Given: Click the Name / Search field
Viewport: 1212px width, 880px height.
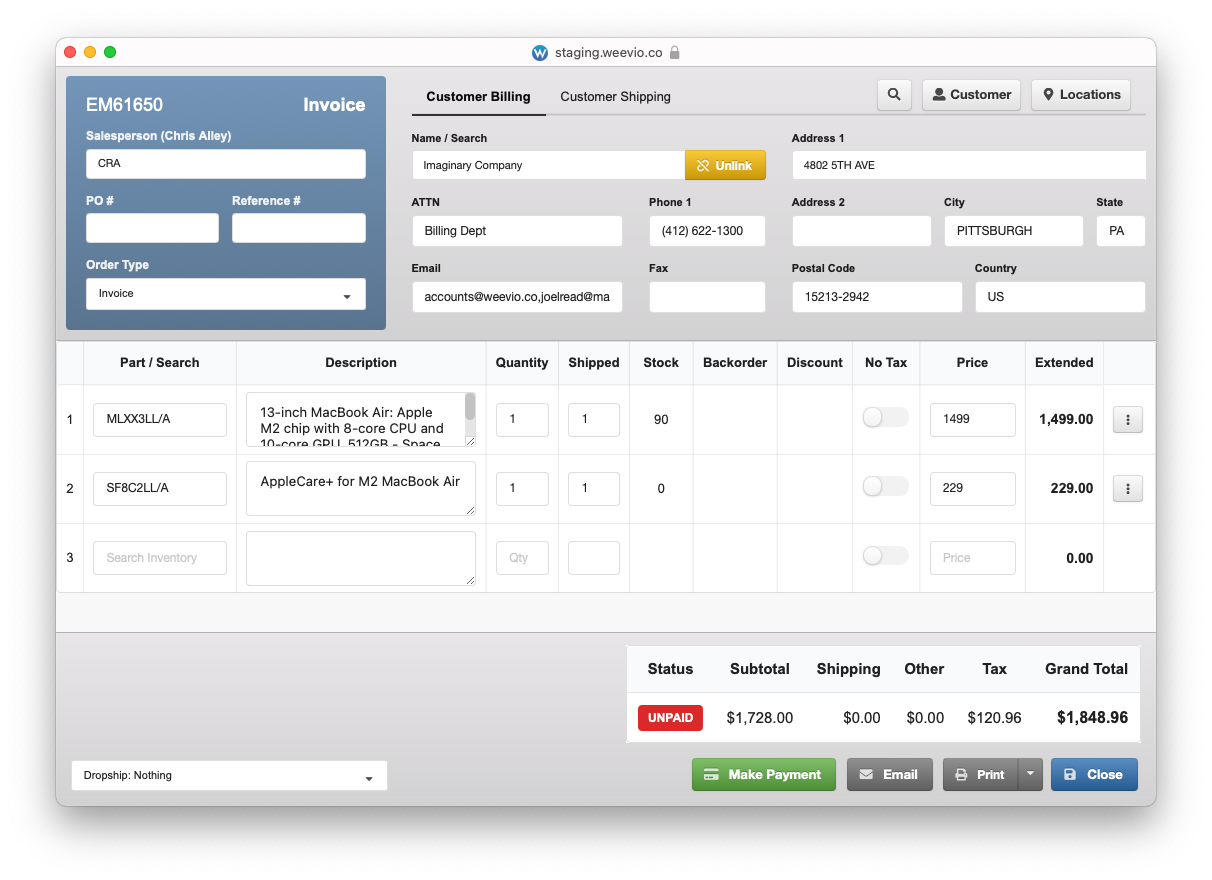Looking at the screenshot, I should tap(548, 165).
